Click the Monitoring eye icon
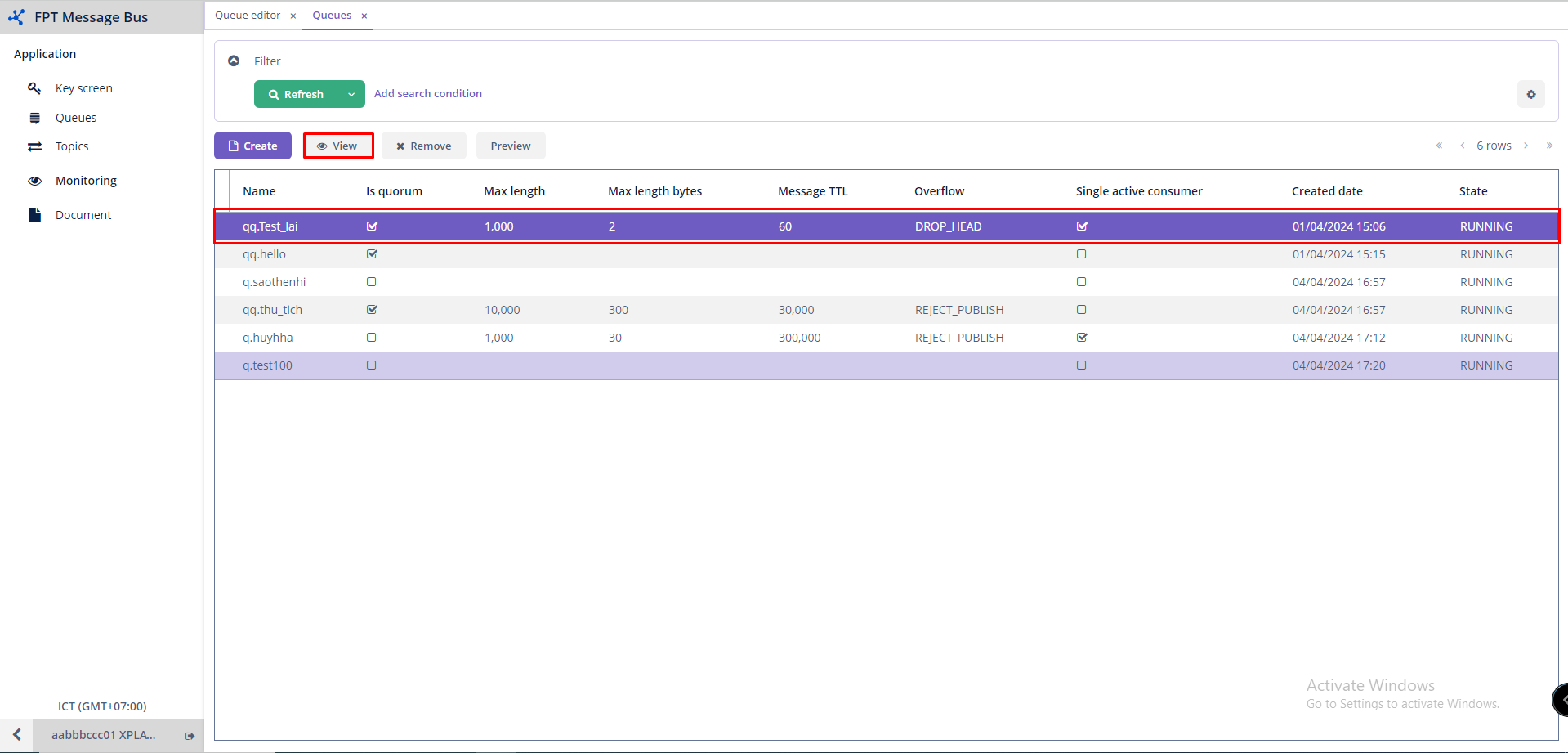The width and height of the screenshot is (1568, 753). pyautogui.click(x=34, y=181)
